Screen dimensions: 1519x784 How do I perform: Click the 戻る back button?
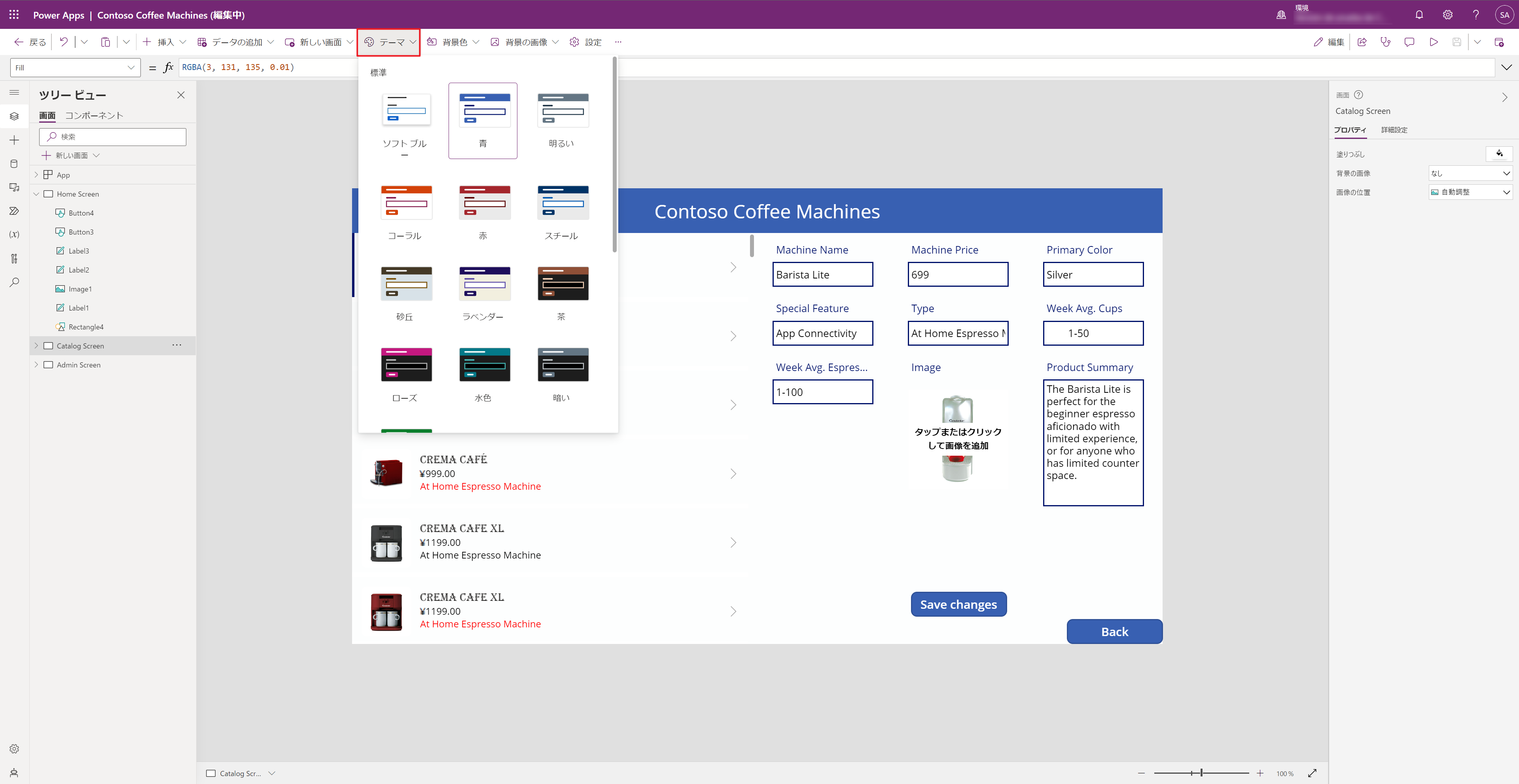(30, 42)
